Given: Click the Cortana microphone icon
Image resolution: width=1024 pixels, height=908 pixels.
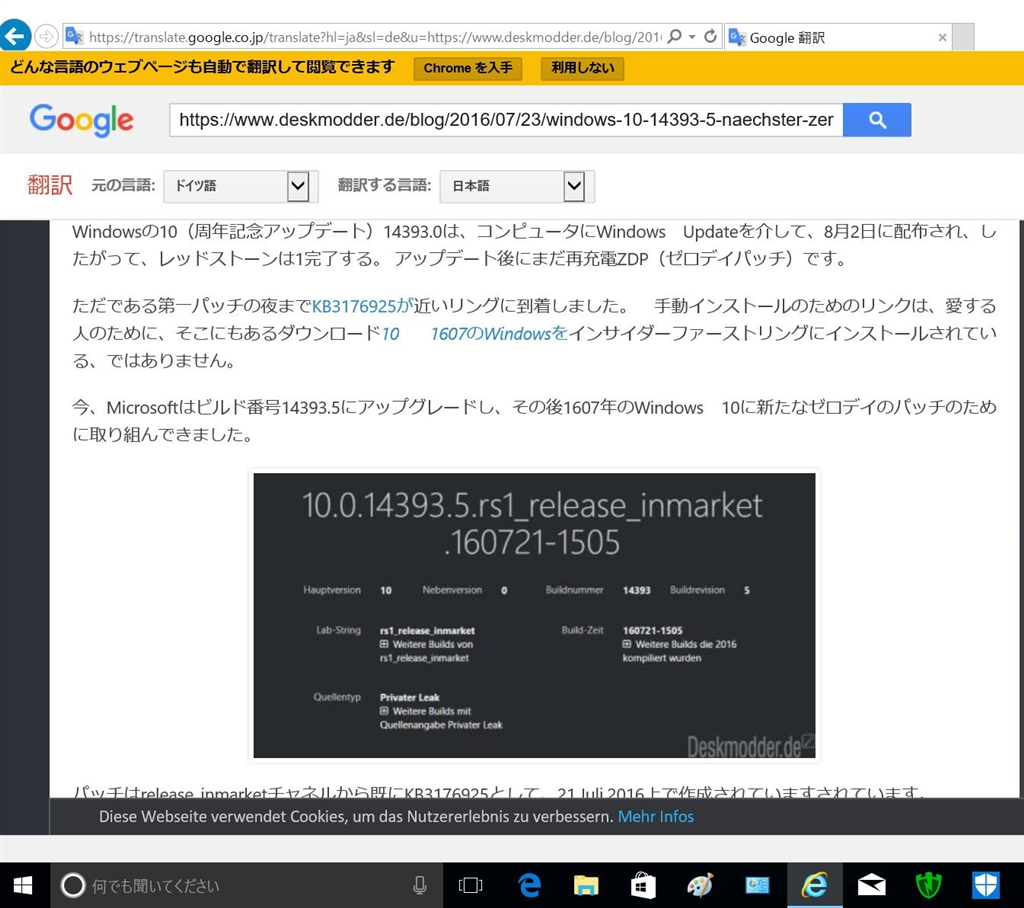Looking at the screenshot, I should (x=420, y=886).
